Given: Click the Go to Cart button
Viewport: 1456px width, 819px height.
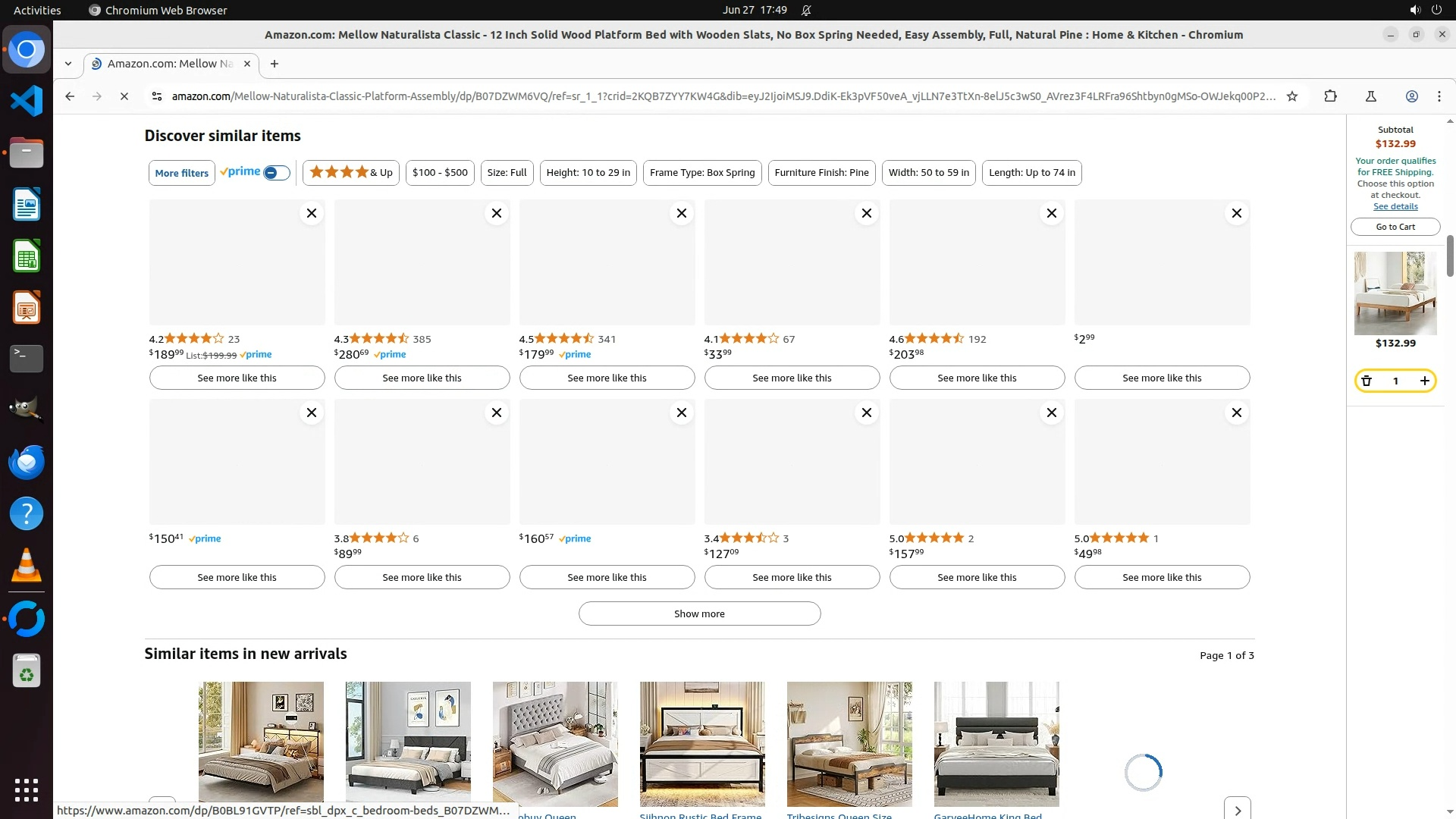Looking at the screenshot, I should click(x=1395, y=227).
